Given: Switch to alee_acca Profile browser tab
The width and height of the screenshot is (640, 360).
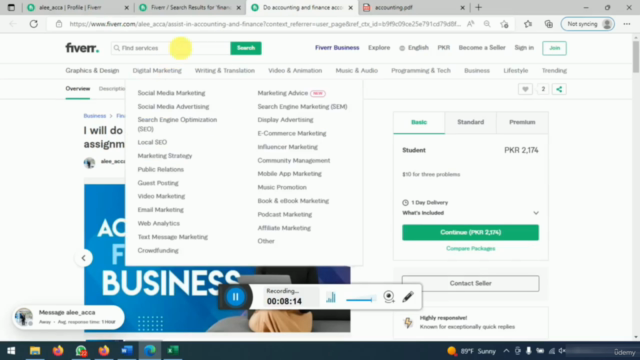Looking at the screenshot, I should click(78, 8).
